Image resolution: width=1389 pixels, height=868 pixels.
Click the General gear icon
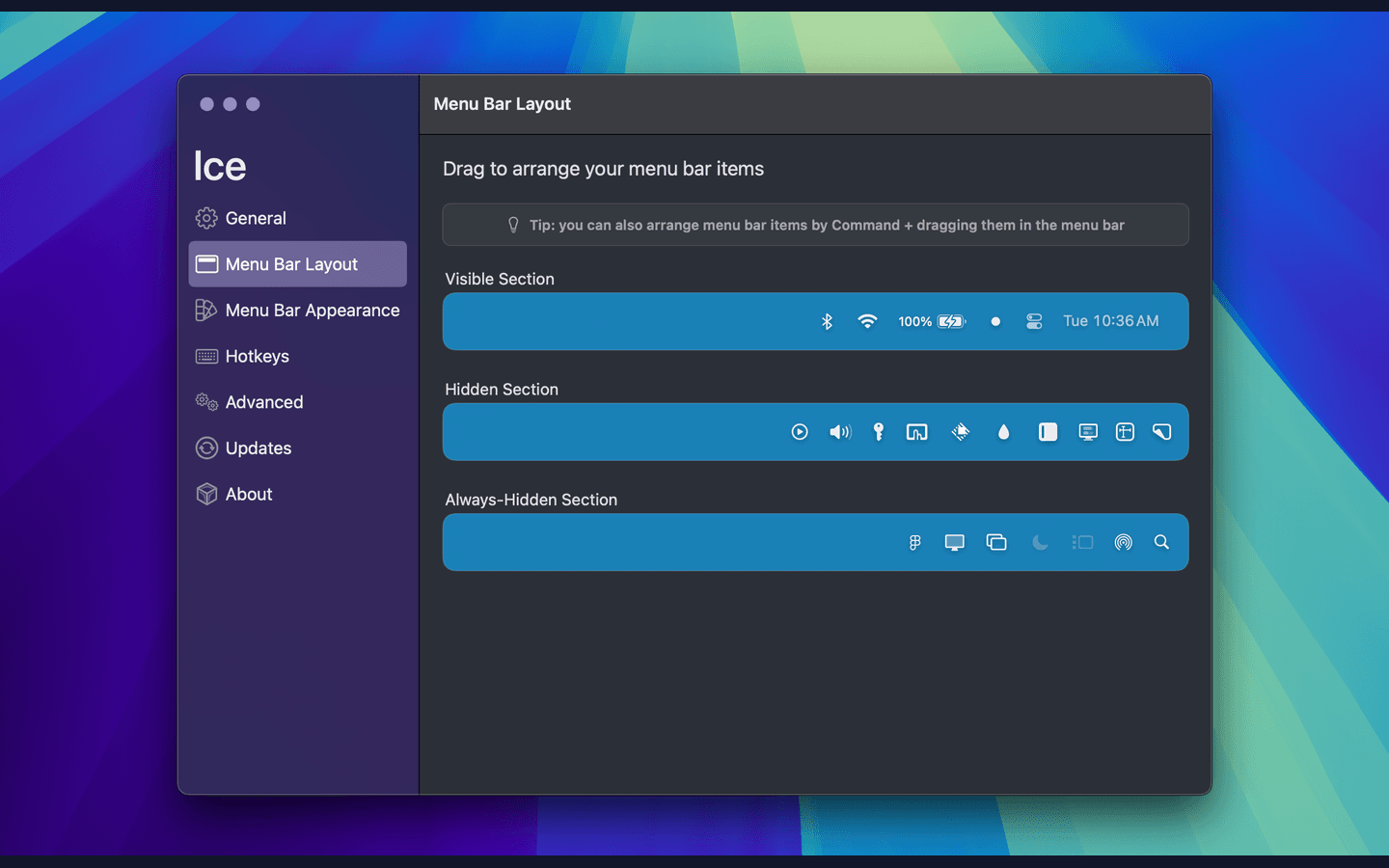point(206,218)
